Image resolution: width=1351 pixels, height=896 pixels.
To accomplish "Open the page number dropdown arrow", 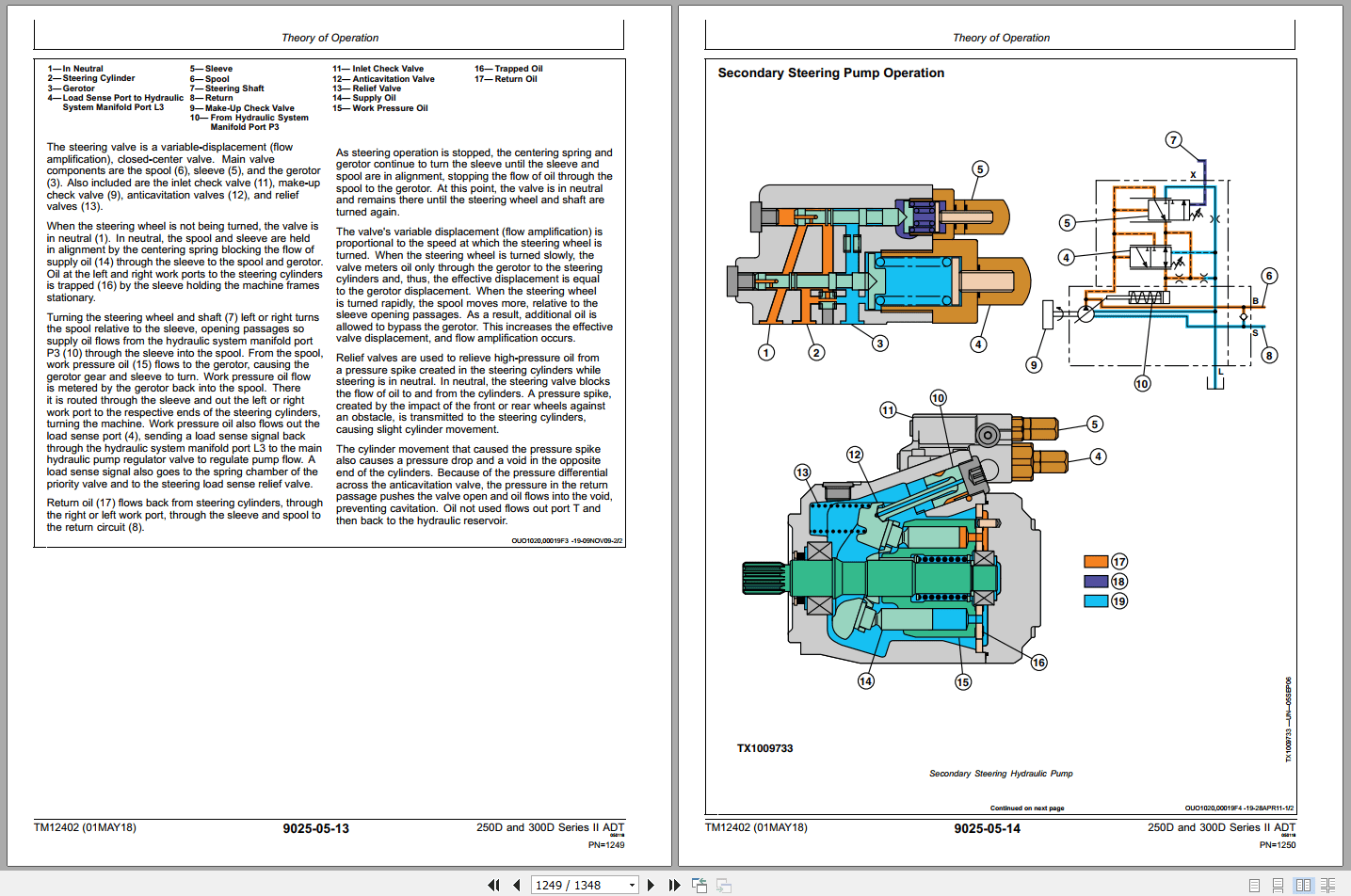I will point(632,886).
